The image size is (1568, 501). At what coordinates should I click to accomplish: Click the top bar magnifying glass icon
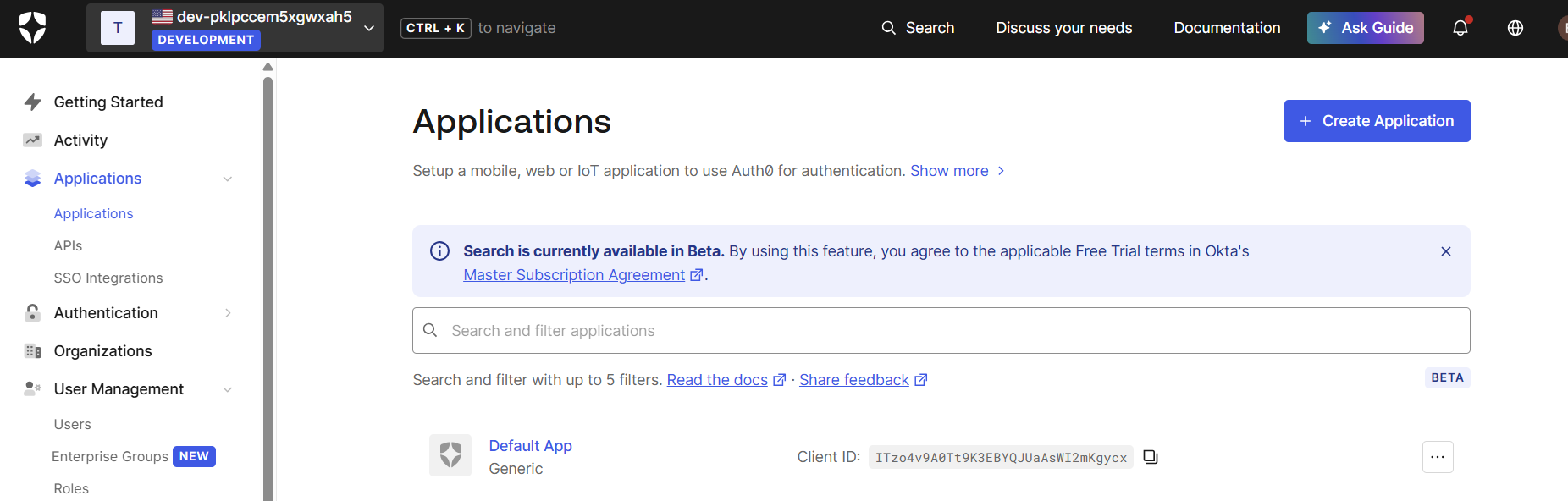pos(888,28)
